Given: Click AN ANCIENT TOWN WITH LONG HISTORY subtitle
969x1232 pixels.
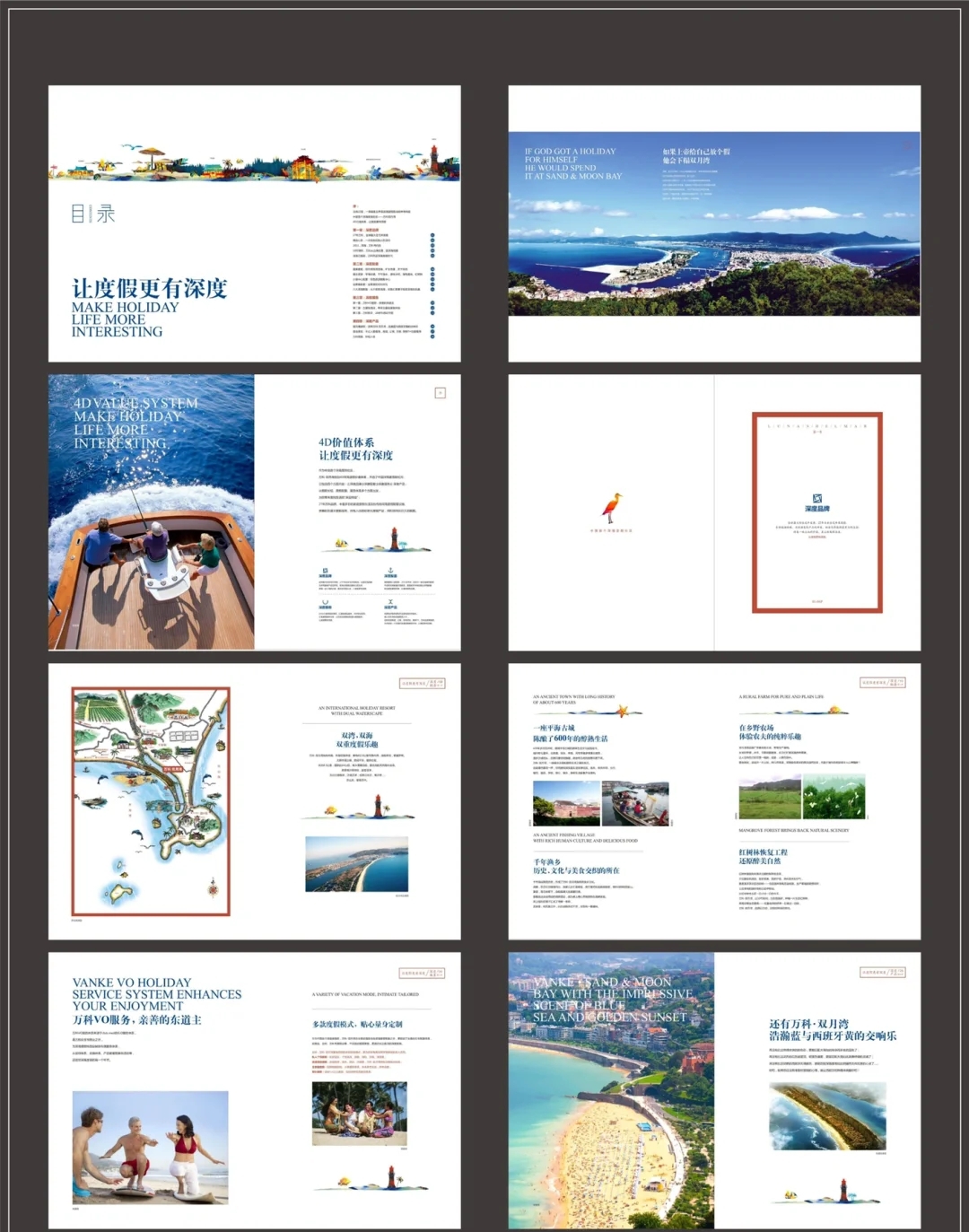Looking at the screenshot, I should coord(574,699).
